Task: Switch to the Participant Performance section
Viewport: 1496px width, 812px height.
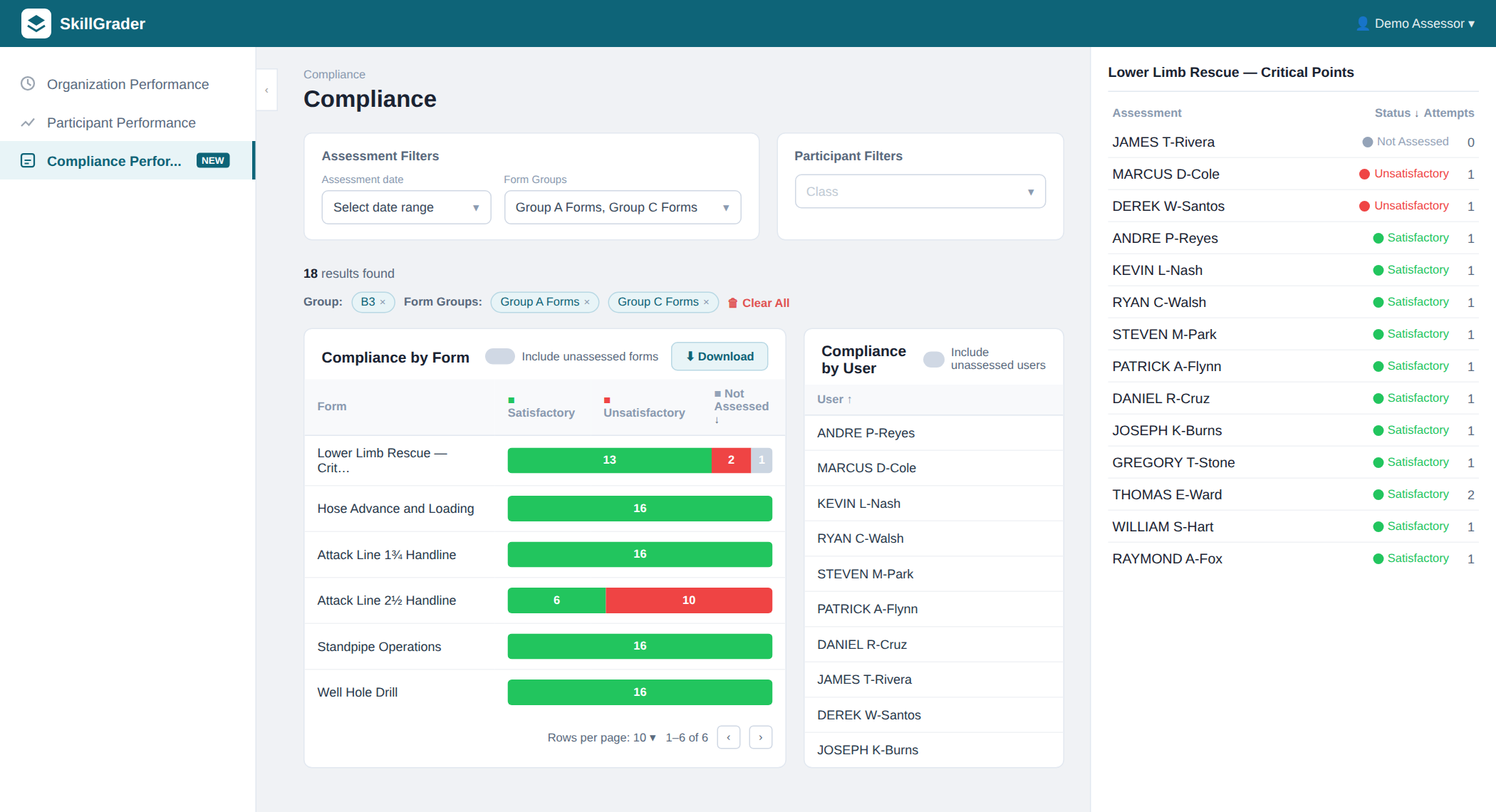Action: point(120,123)
